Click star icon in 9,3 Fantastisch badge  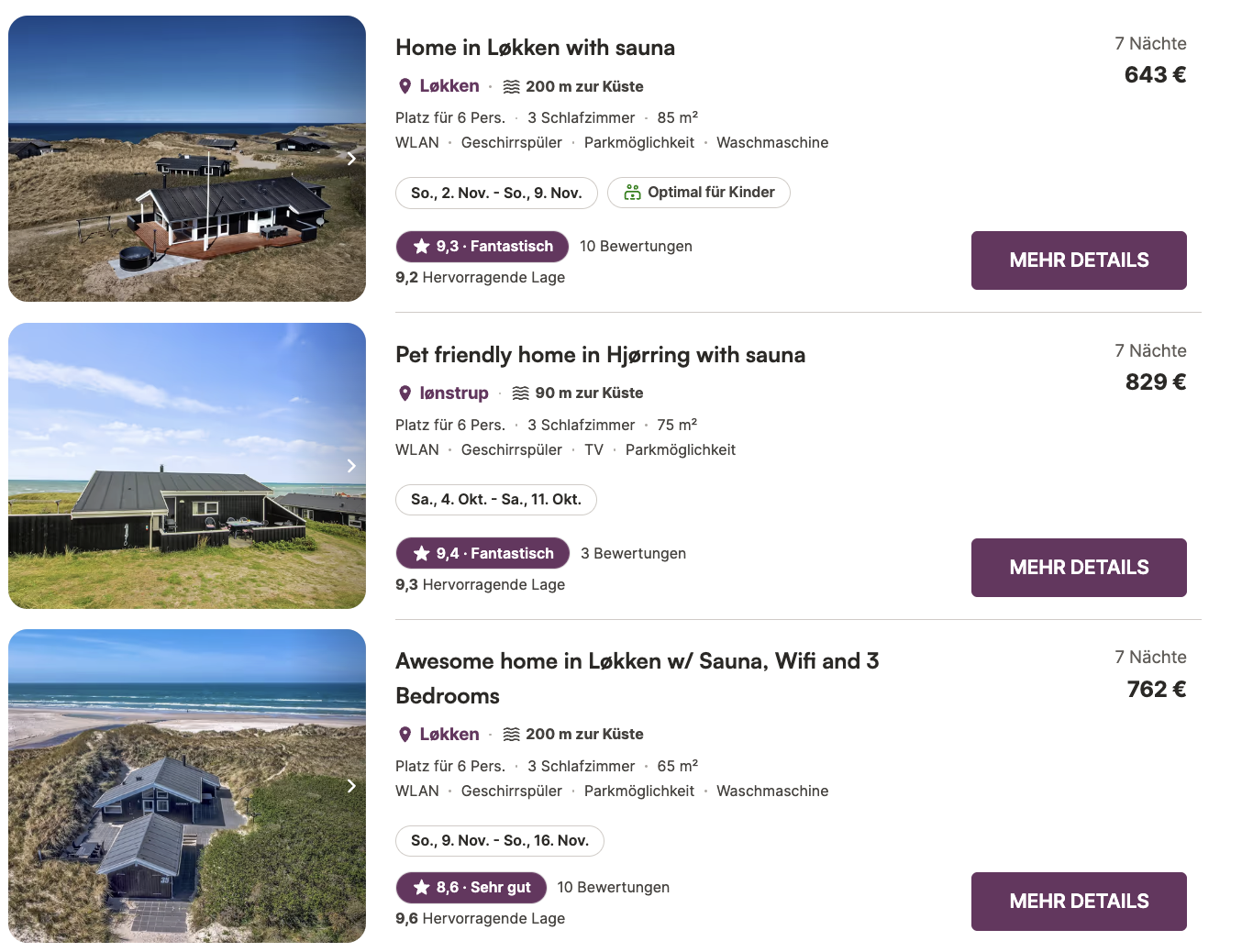coord(421,246)
